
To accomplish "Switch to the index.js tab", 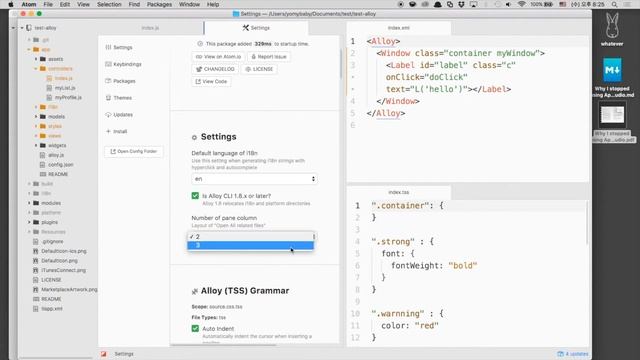I will click(x=150, y=28).
